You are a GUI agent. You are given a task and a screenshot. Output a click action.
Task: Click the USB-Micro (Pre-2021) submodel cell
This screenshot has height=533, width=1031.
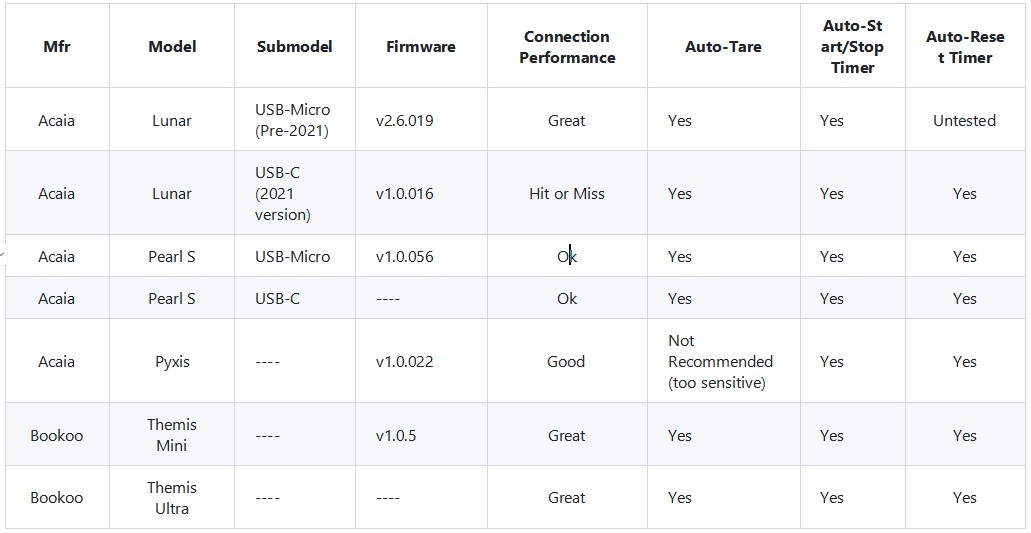[292, 120]
